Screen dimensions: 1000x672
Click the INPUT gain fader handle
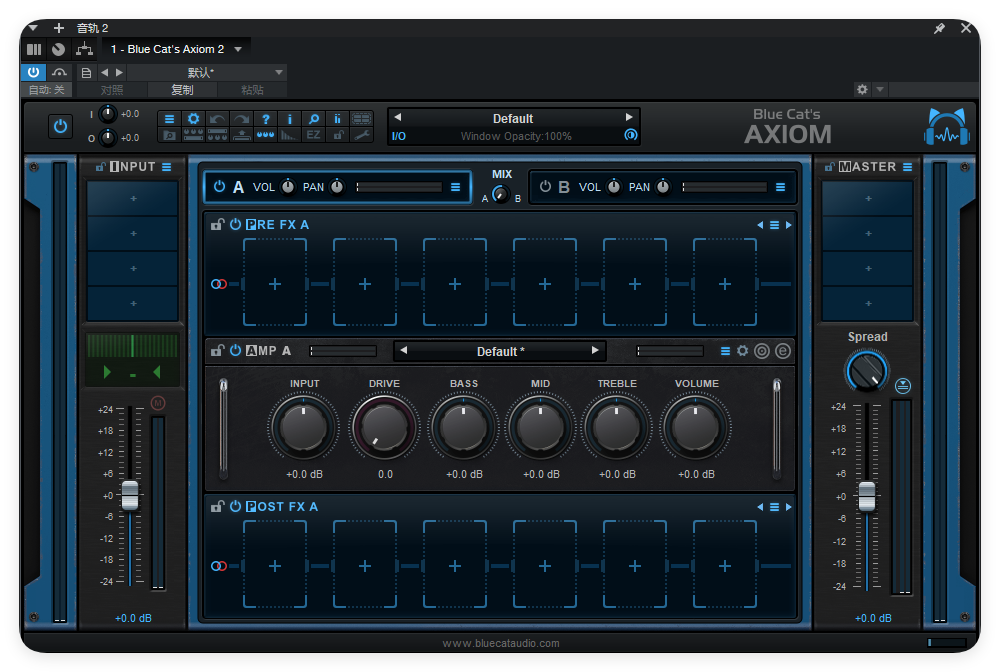(130, 495)
